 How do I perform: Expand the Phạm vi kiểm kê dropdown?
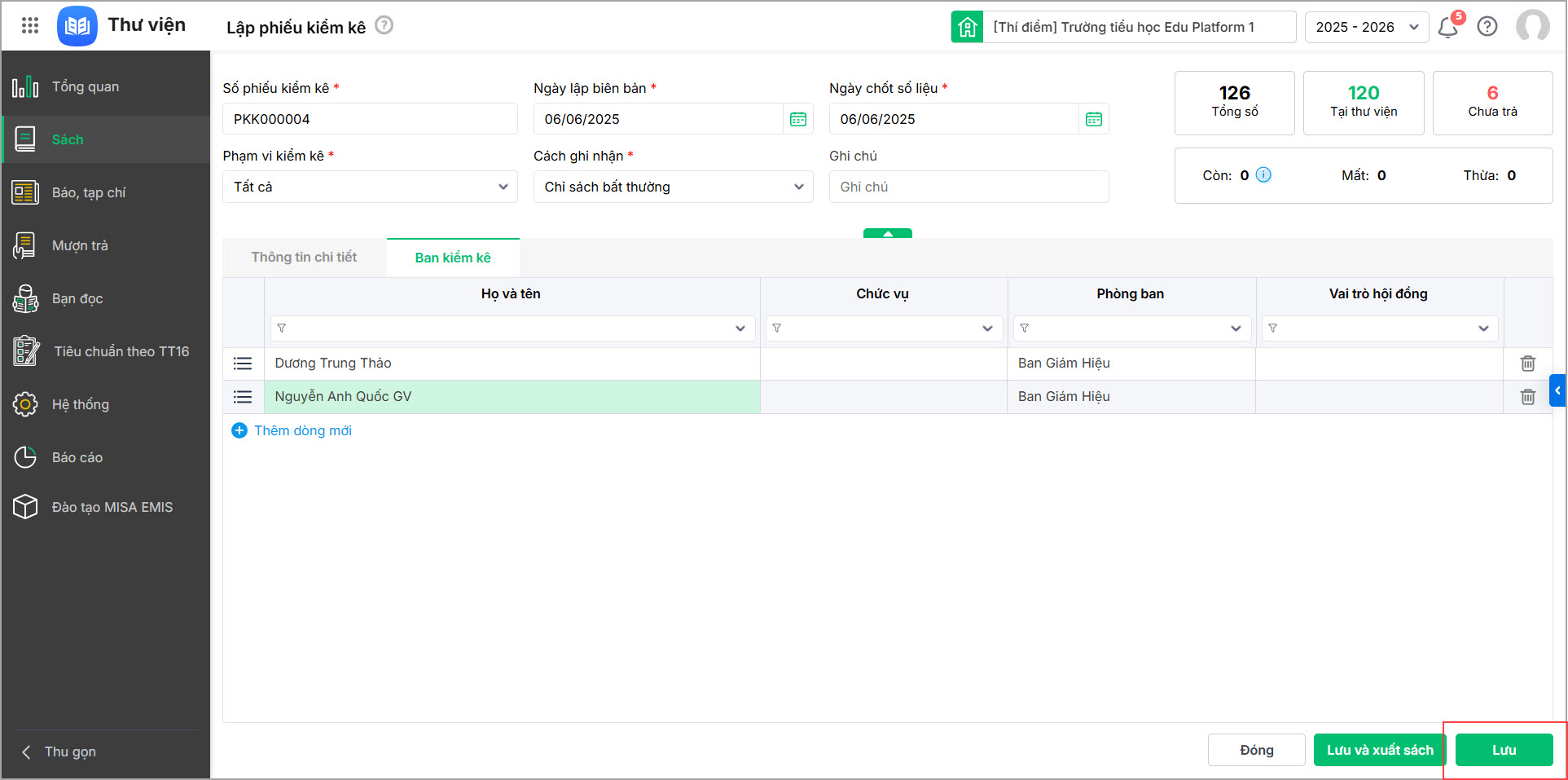370,187
